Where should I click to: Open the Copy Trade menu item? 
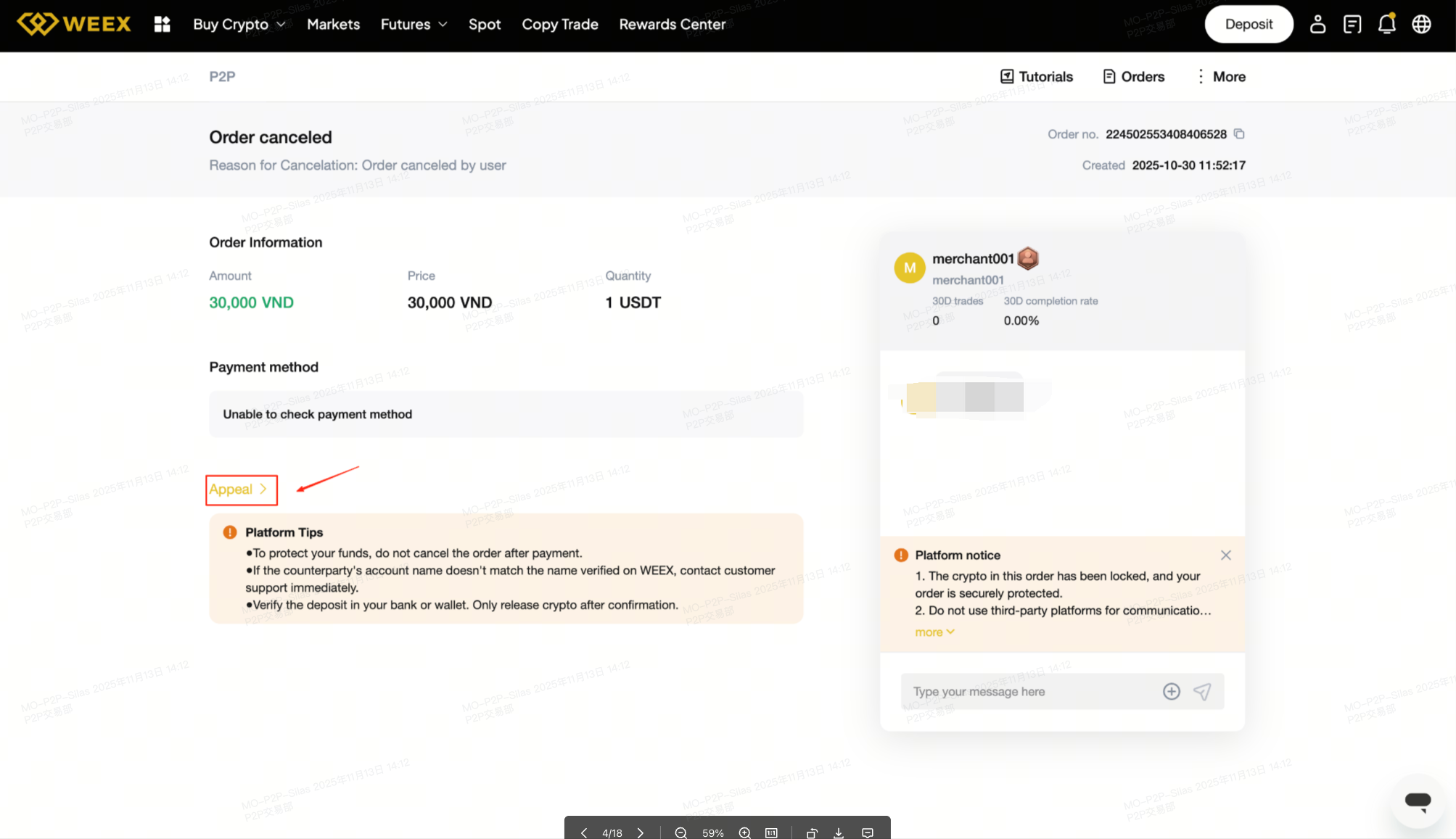pos(559,24)
